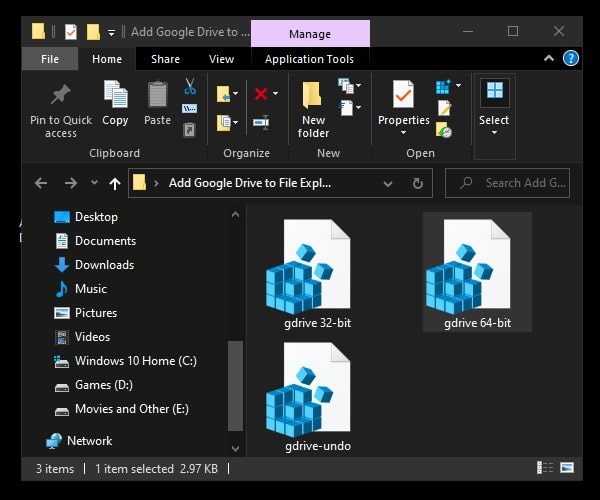Click quick access New folder icon
Viewport: 600px width, 500px height.
[x=93, y=32]
